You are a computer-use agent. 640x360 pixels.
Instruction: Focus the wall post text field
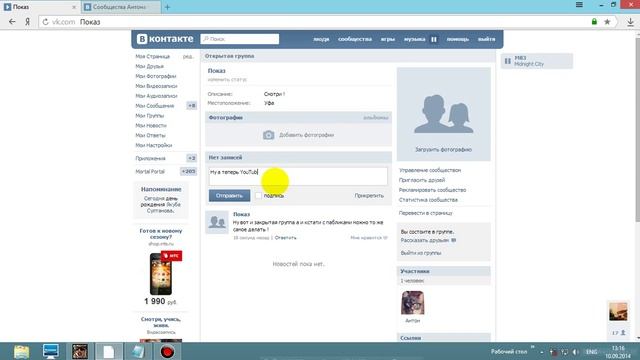298,176
